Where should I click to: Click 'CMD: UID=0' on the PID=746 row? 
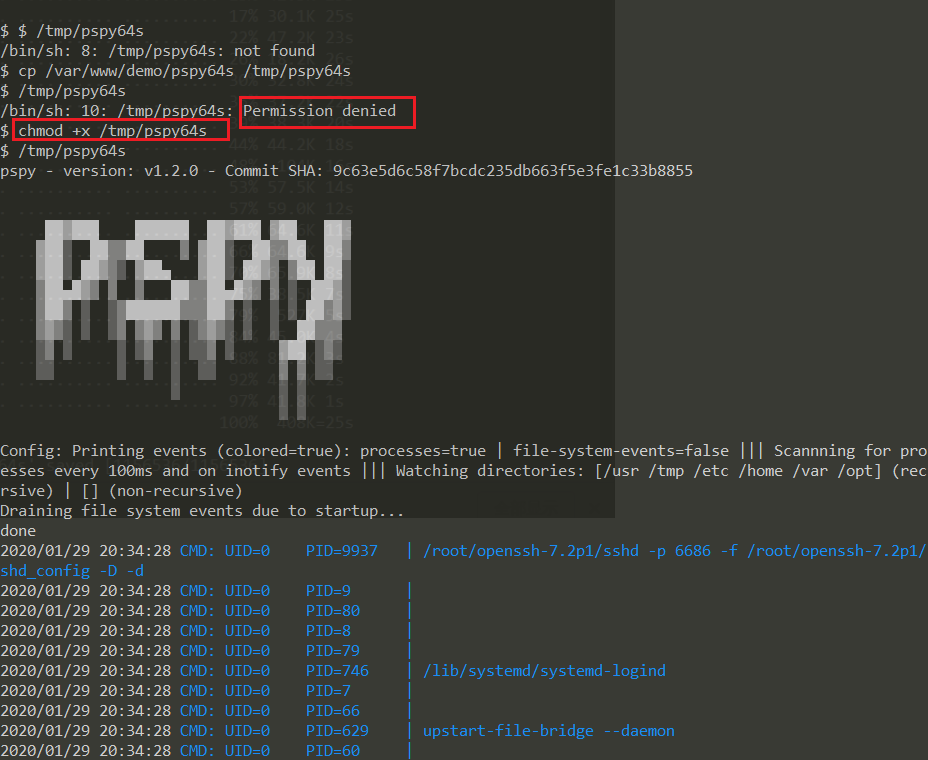coord(225,671)
